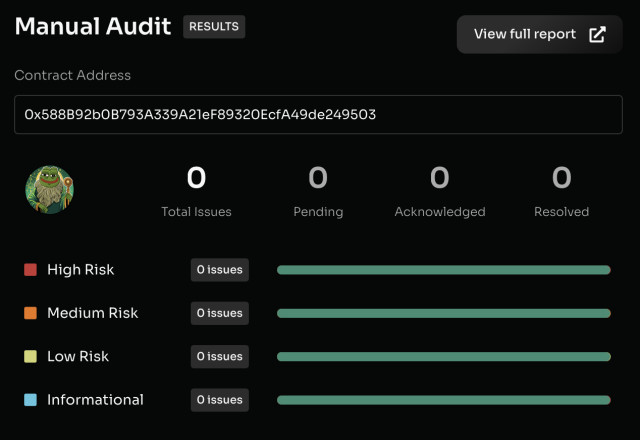Viewport: 640px width, 440px height.
Task: Select the Total Issues count
Action: tap(197, 179)
